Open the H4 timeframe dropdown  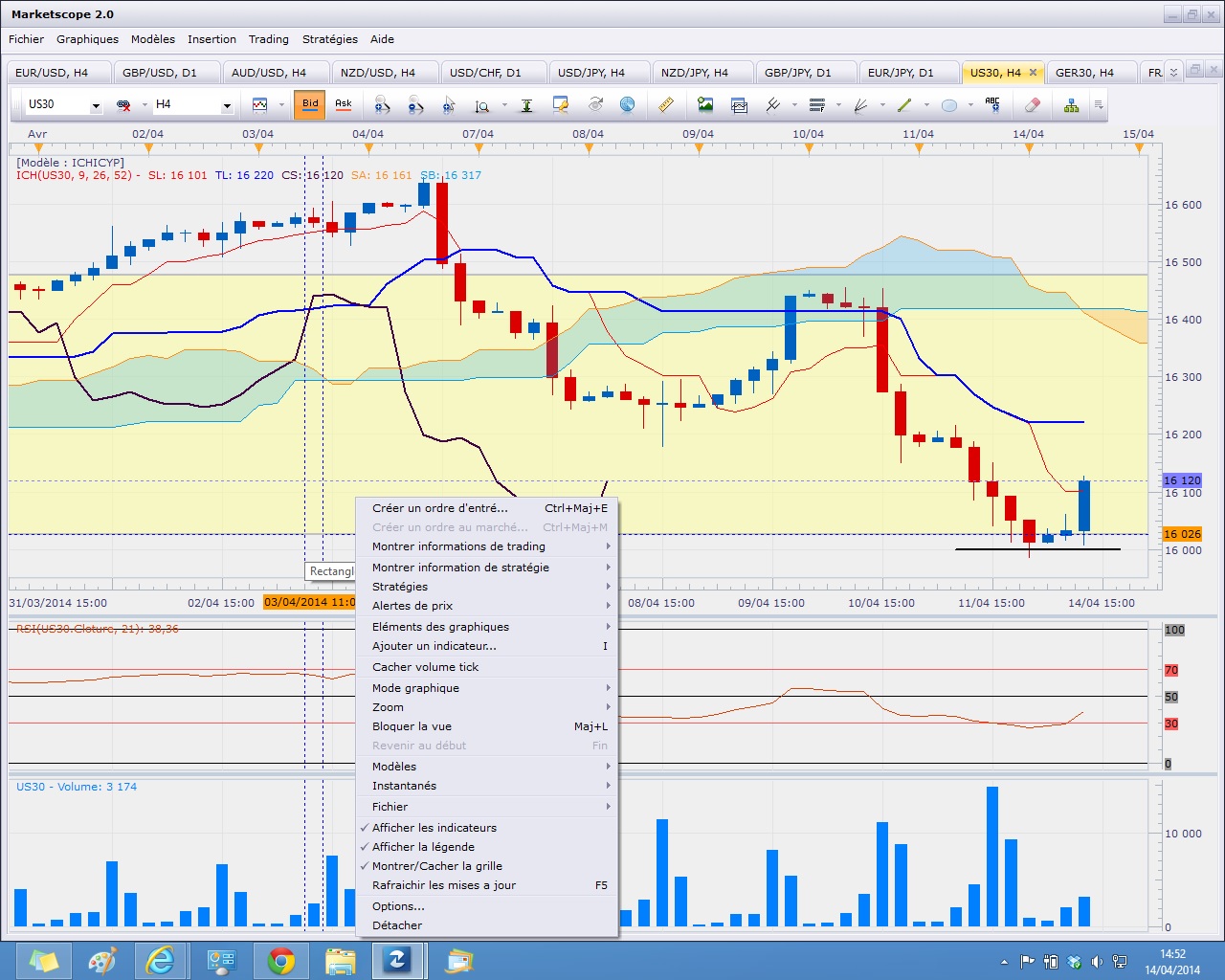coord(227,105)
